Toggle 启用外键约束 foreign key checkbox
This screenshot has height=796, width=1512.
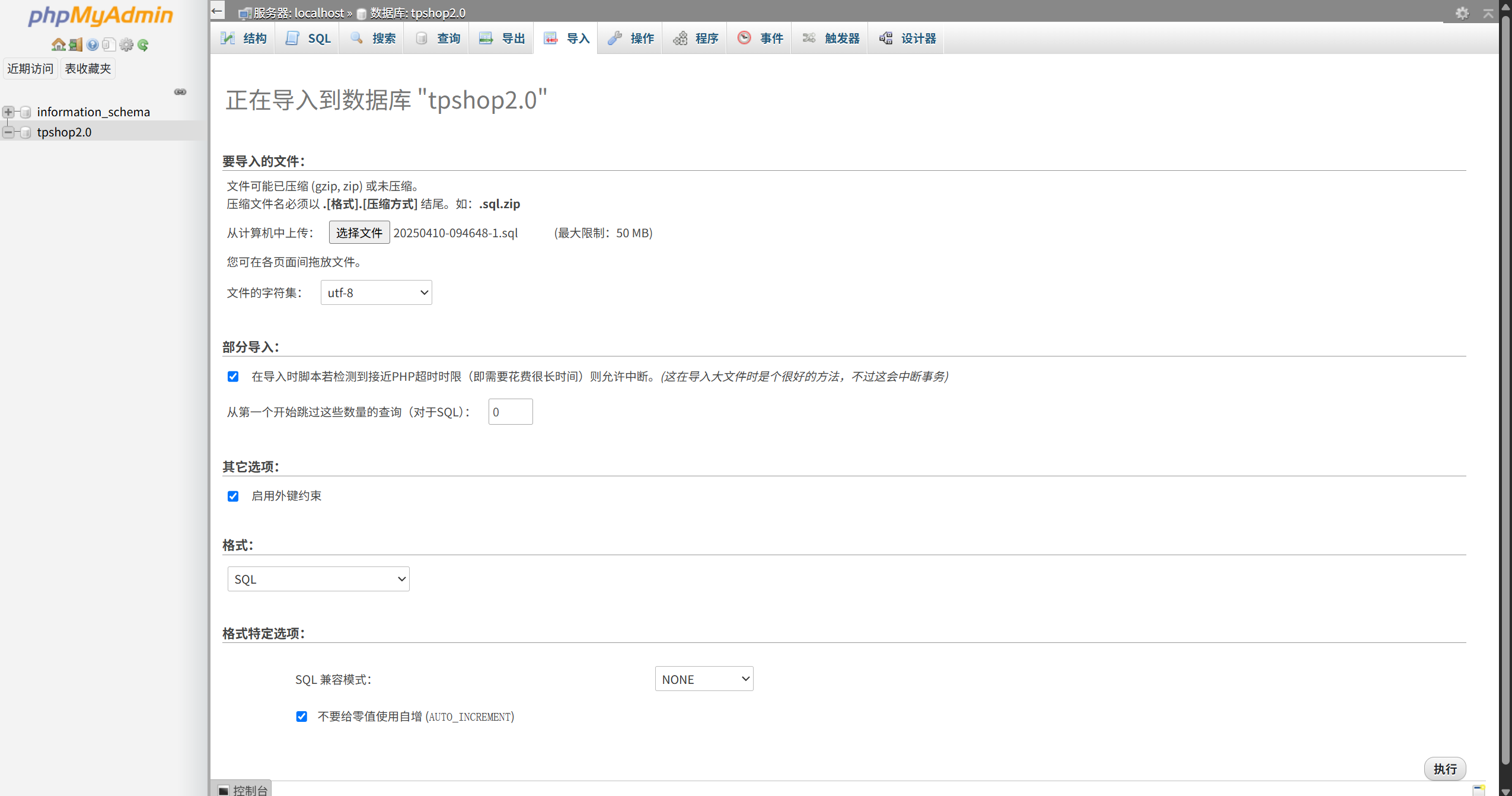point(233,496)
